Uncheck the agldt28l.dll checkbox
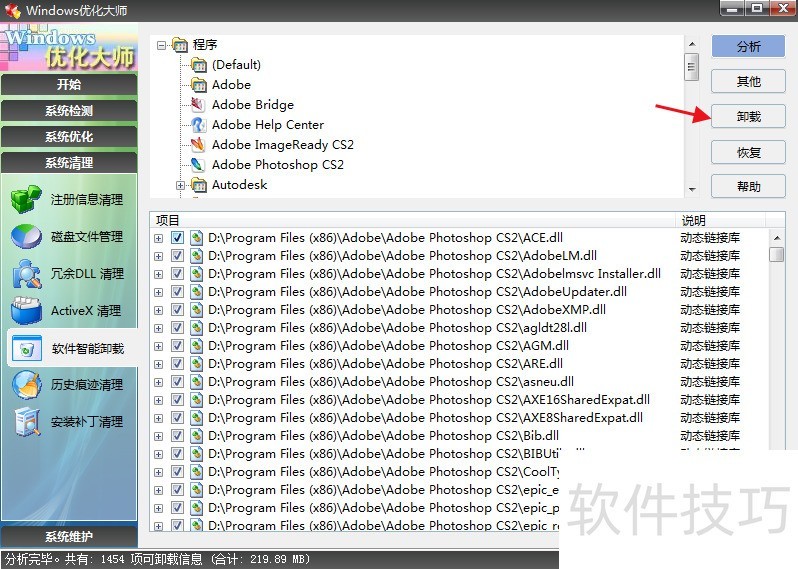This screenshot has width=798, height=569. coord(177,328)
